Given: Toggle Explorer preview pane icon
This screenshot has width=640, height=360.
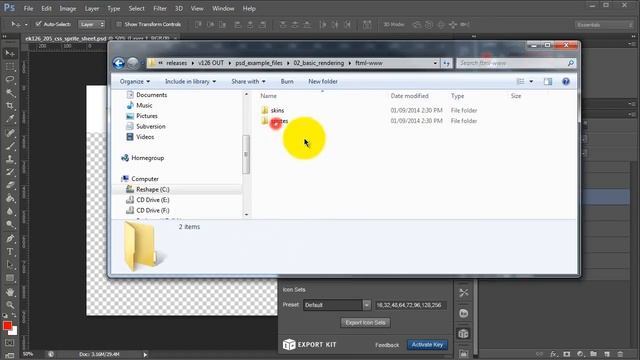Looking at the screenshot, I should coord(548,82).
